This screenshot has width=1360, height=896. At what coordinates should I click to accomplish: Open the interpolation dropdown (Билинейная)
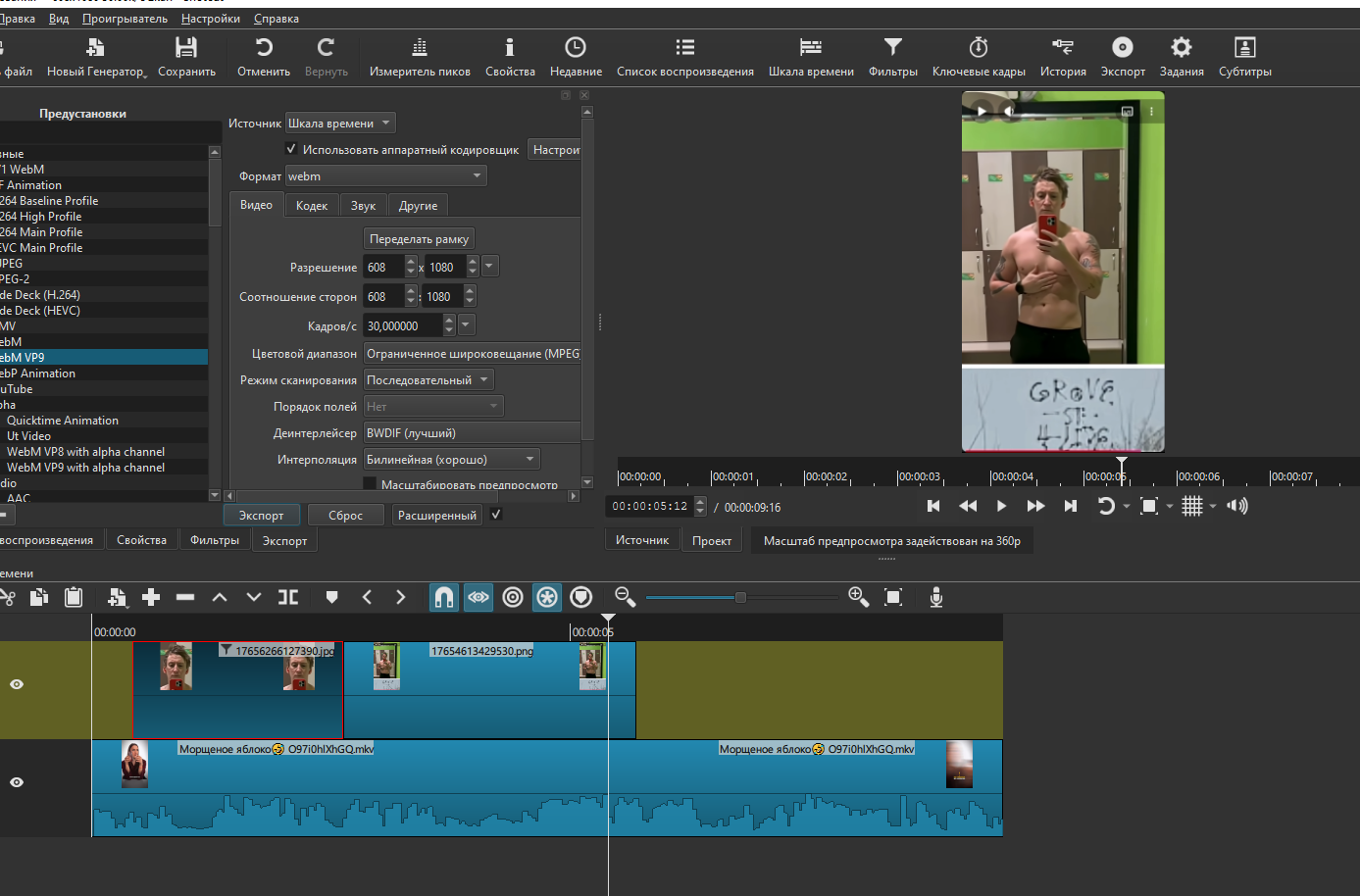(451, 460)
